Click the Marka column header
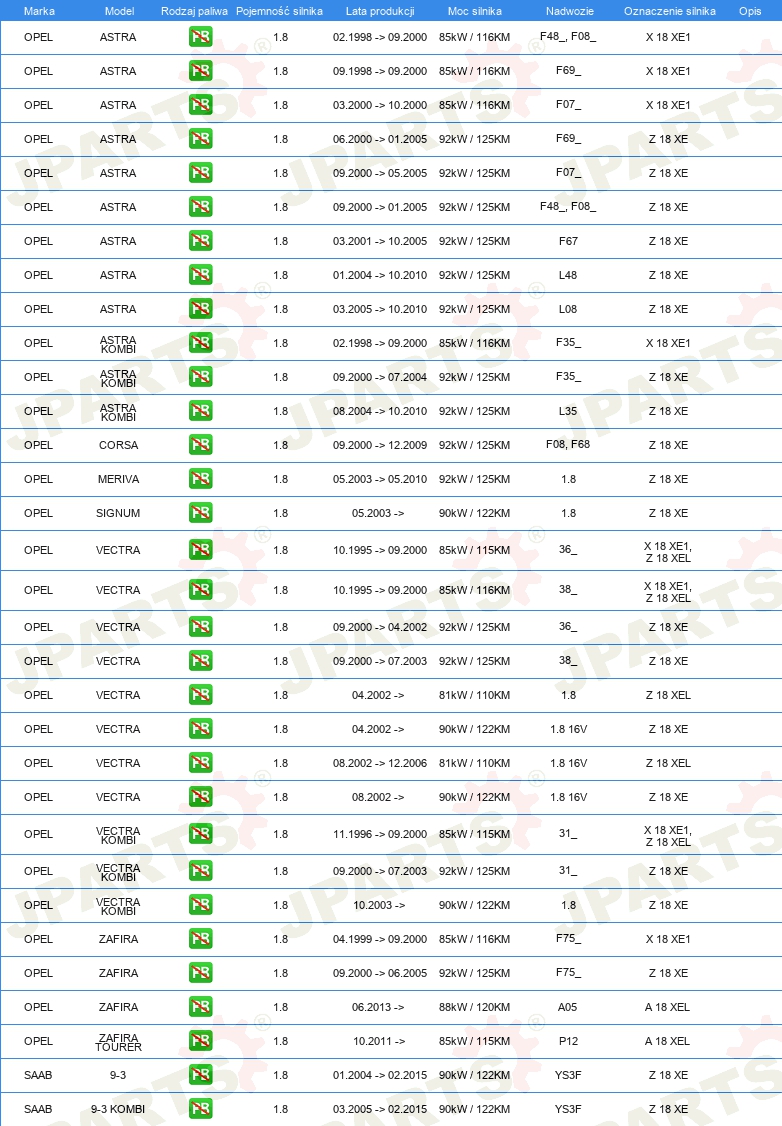Viewport: 782px width, 1126px height. click(39, 11)
